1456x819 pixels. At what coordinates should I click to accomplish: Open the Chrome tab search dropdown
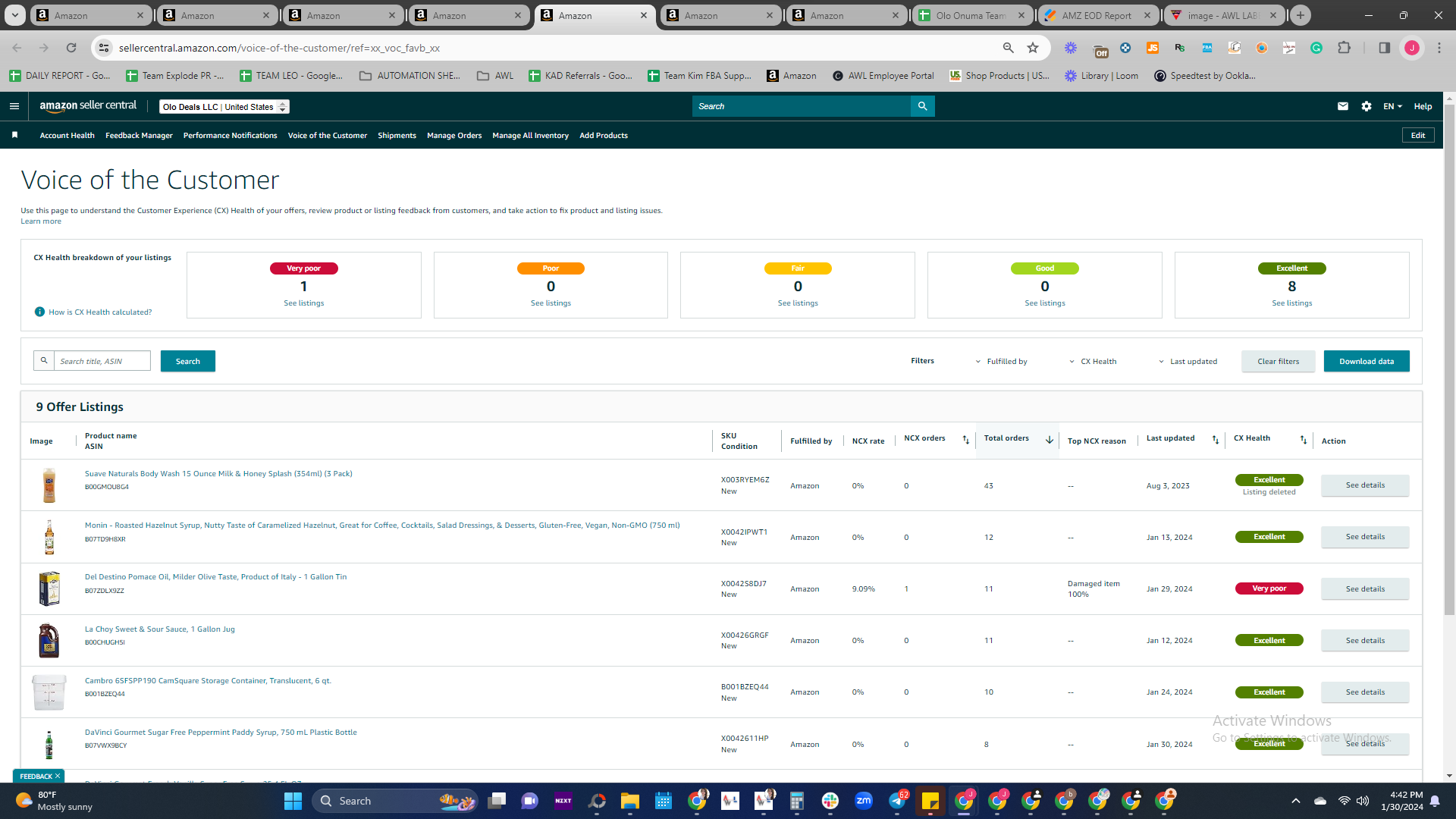tap(14, 15)
